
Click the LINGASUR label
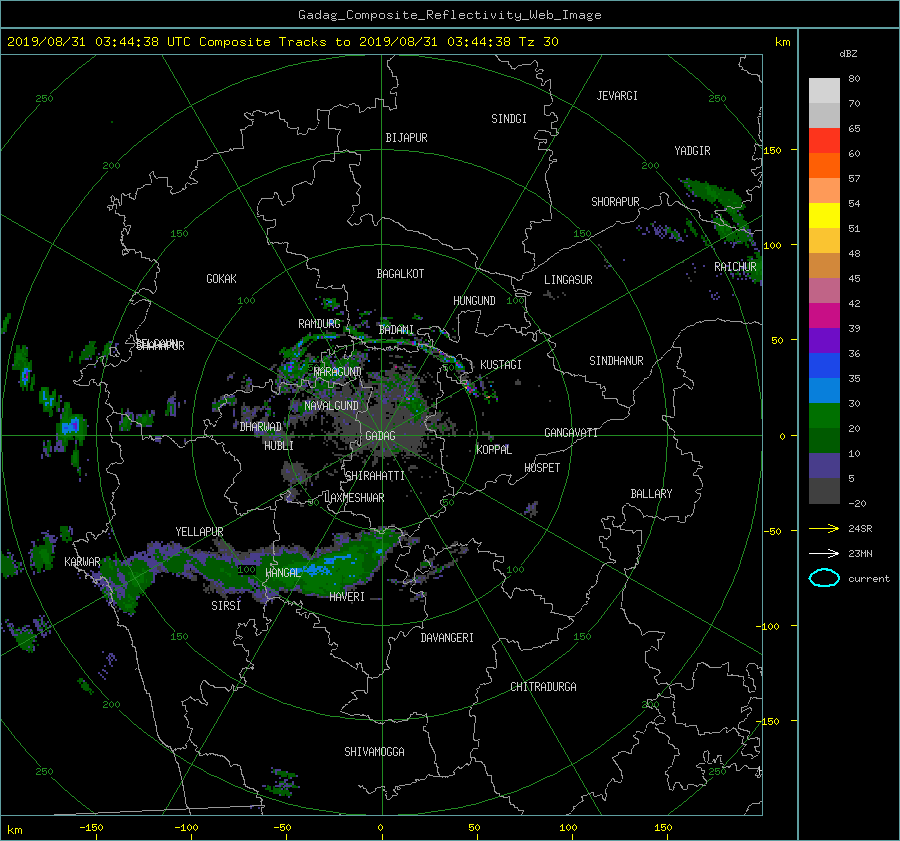coord(568,280)
